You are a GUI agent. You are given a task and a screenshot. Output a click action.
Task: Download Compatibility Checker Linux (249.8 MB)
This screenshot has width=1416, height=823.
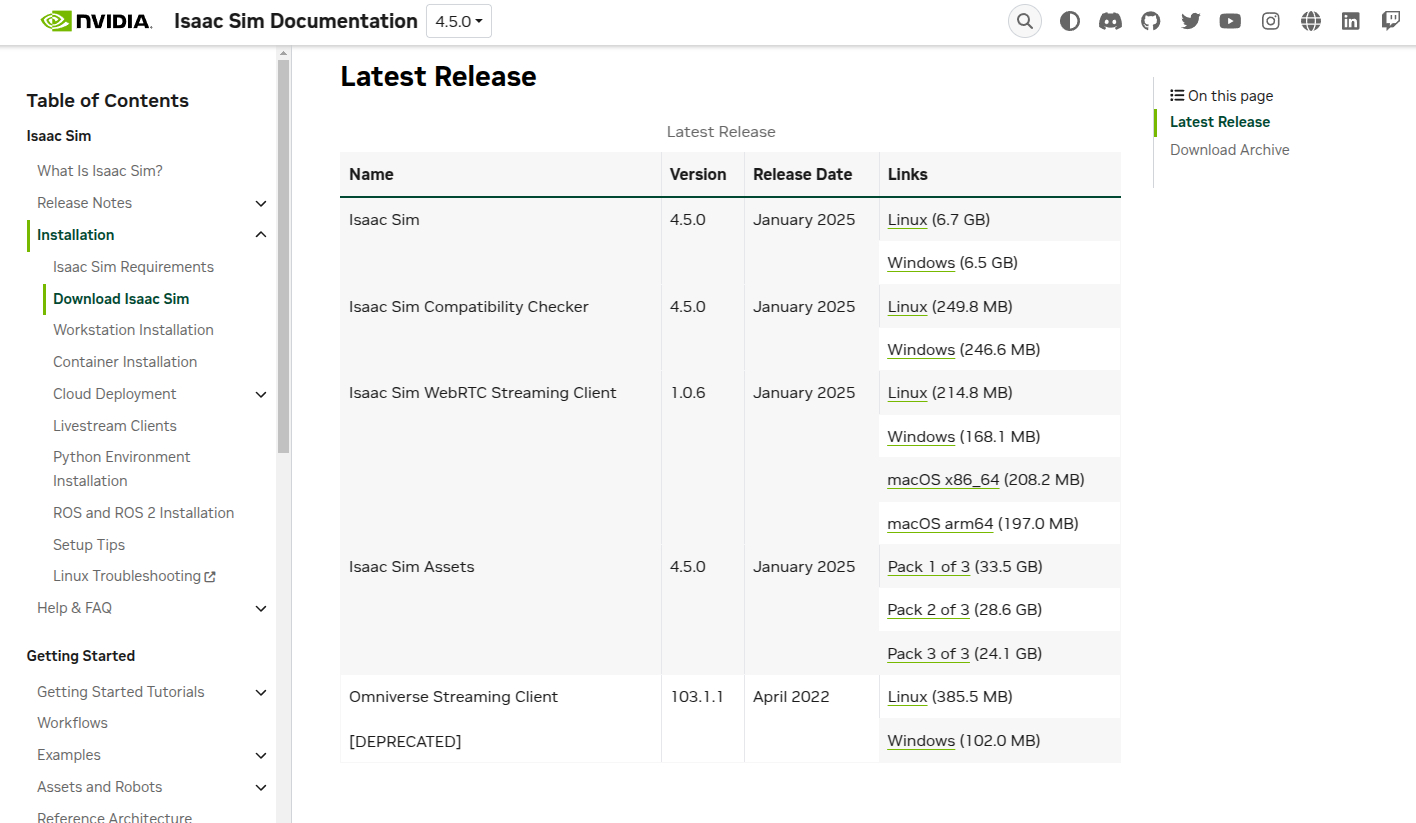coord(907,307)
